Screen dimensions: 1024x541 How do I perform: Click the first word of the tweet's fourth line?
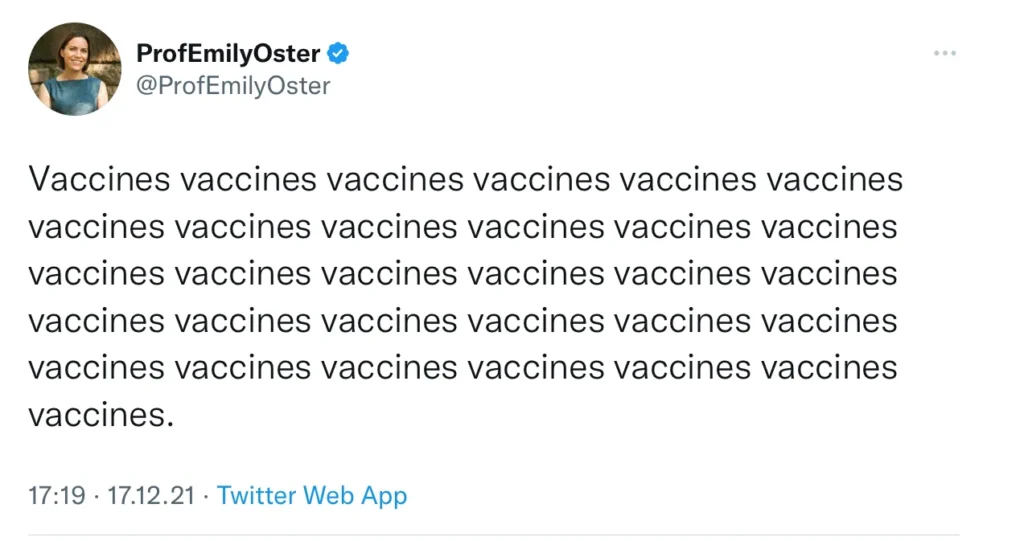tap(96, 322)
